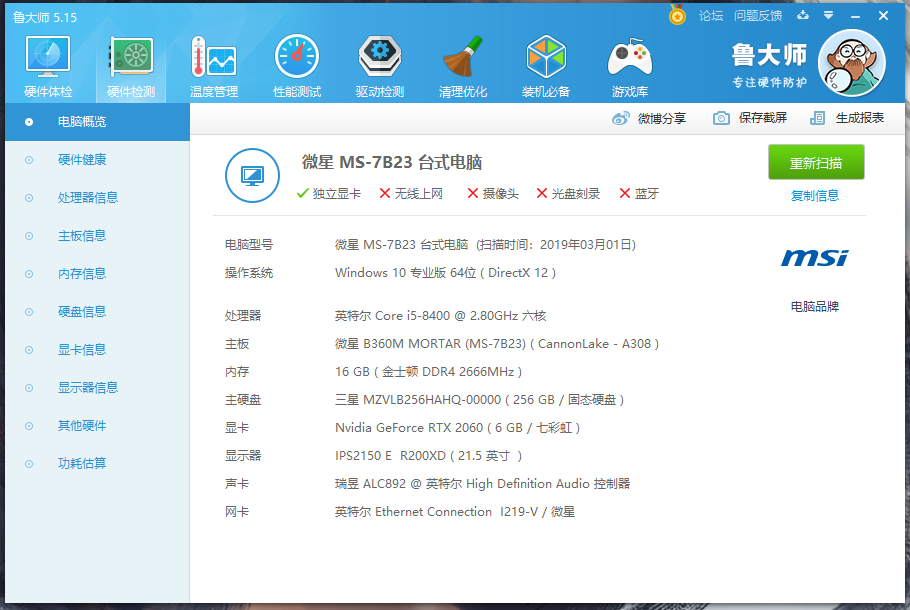
Task: Open 论坛 forum link
Action: (x=711, y=16)
